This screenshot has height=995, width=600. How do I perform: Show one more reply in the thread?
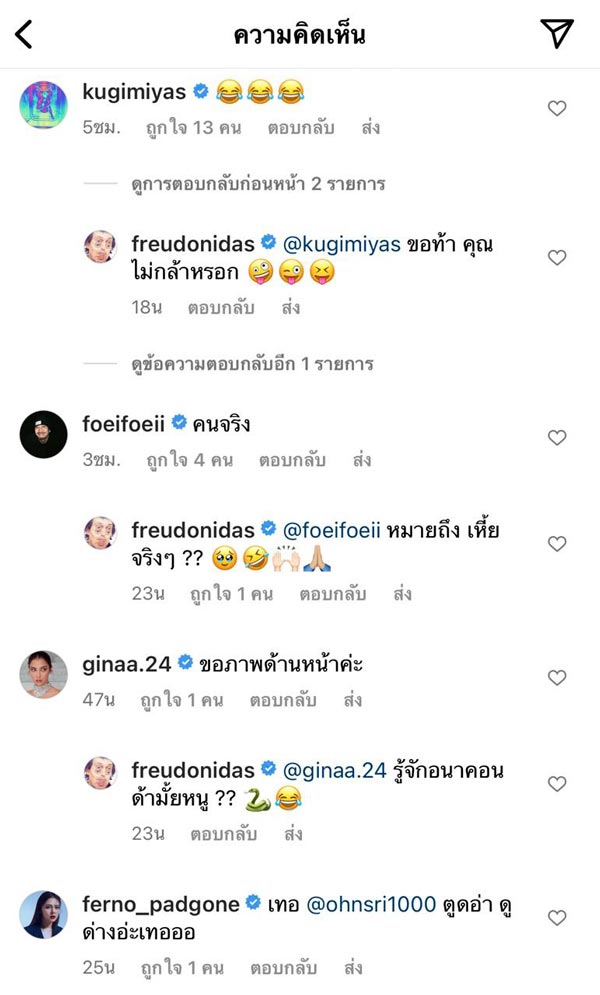tap(240, 365)
